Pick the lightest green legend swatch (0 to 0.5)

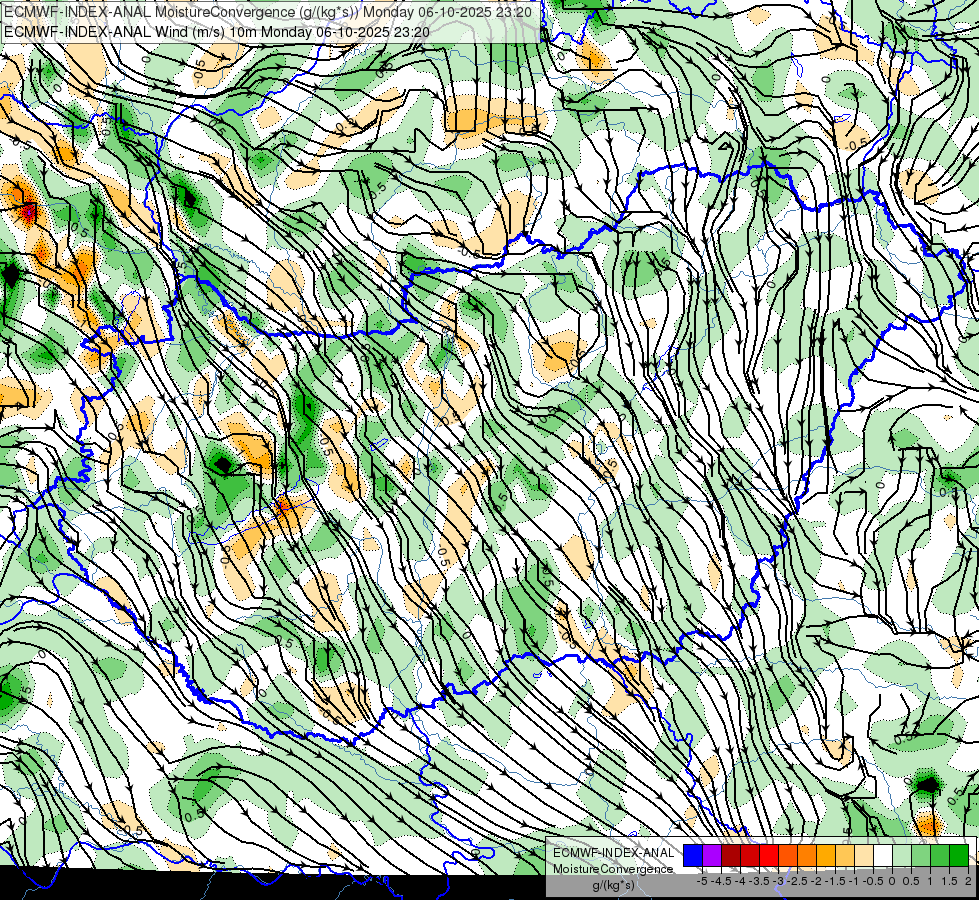(x=902, y=856)
